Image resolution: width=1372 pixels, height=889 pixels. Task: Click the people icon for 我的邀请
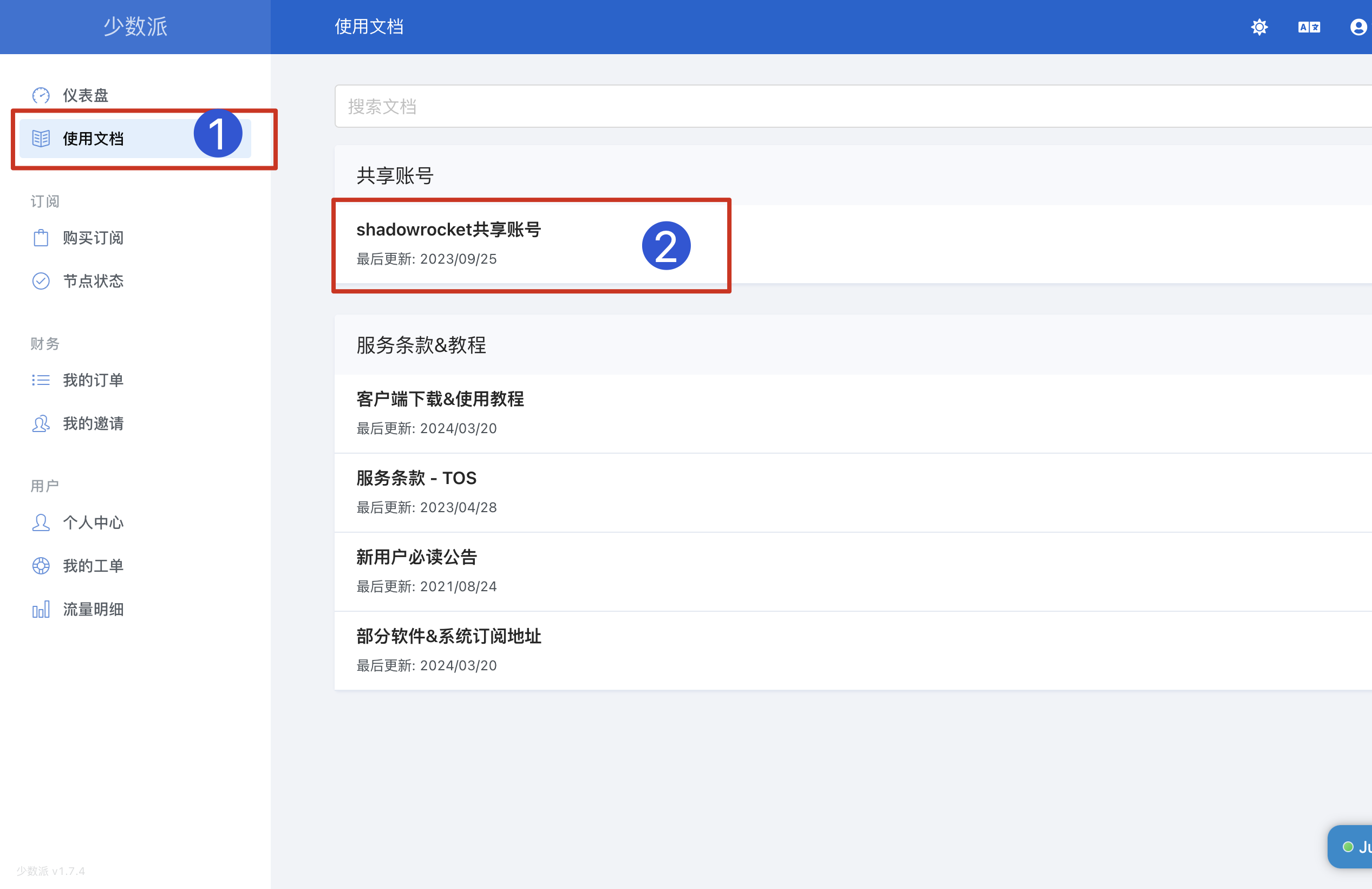click(41, 424)
